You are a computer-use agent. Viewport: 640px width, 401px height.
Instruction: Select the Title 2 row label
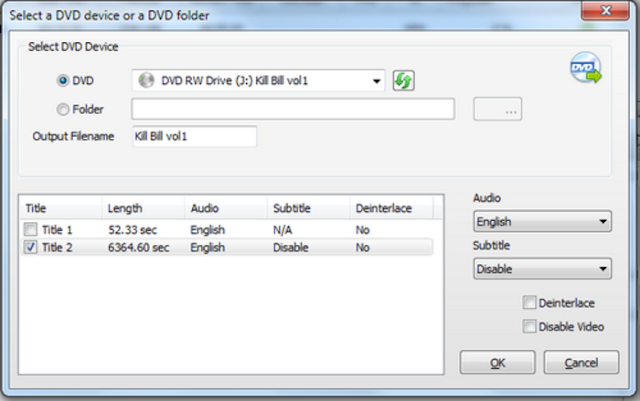(x=57, y=247)
